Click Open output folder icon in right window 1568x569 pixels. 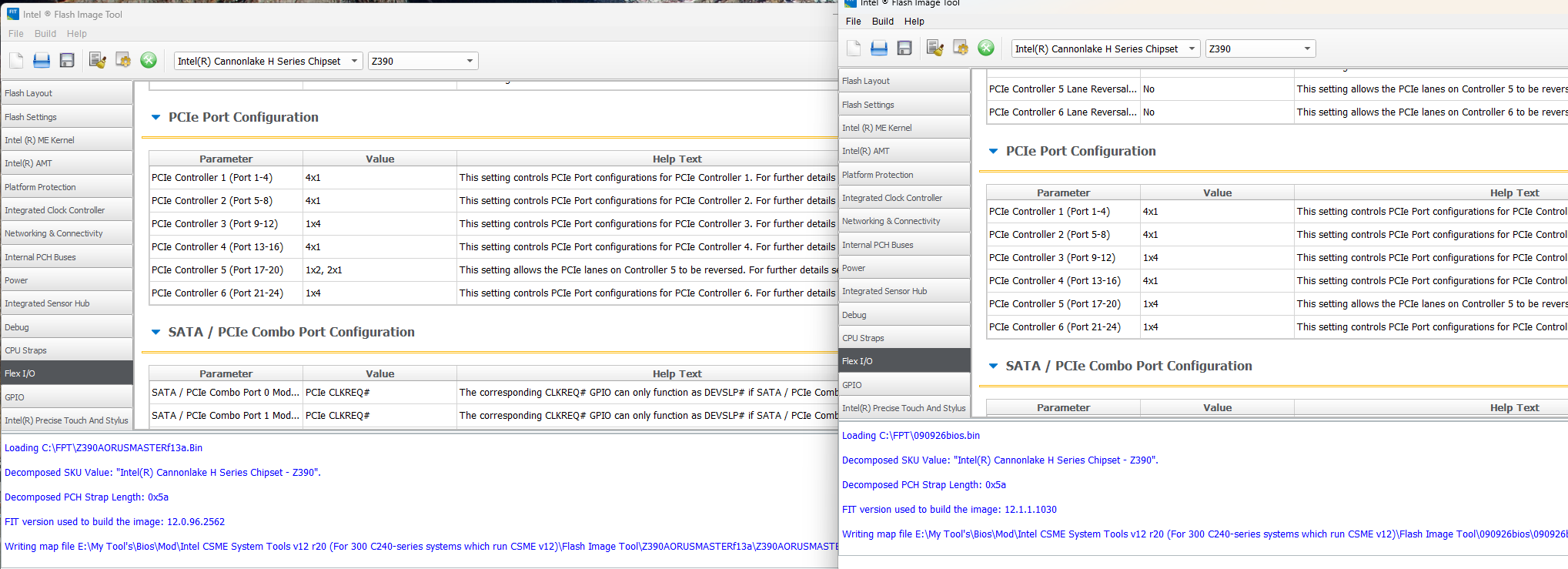tap(961, 49)
